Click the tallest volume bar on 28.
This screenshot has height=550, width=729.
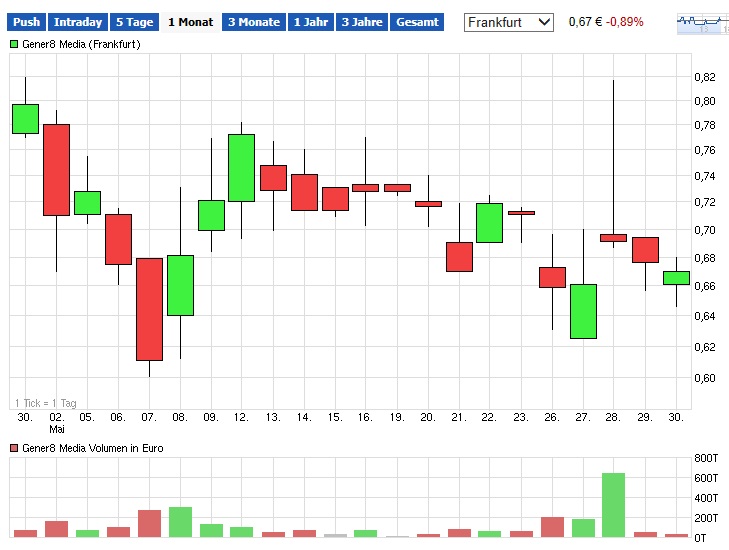click(x=613, y=505)
